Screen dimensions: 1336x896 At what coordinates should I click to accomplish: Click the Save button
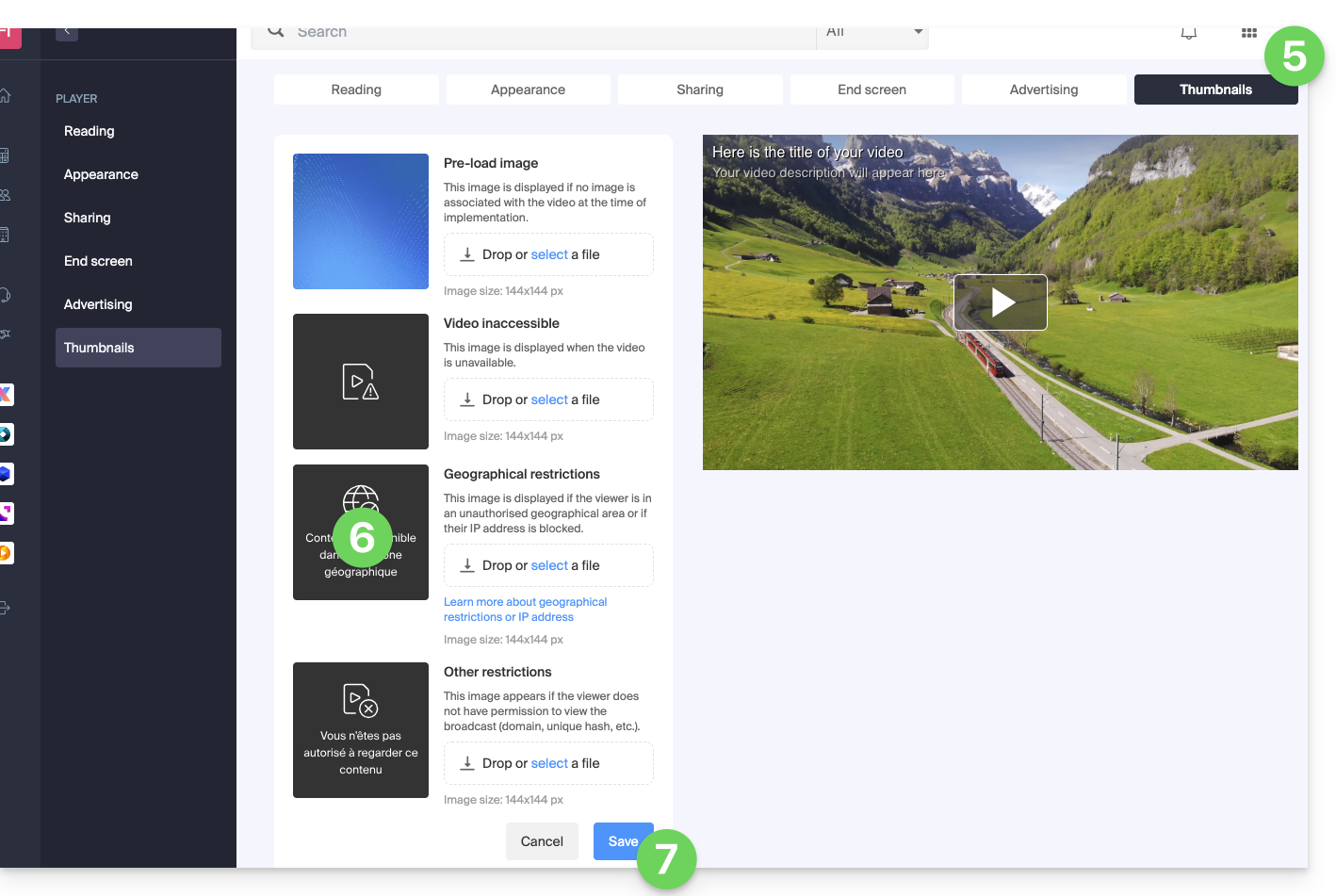point(622,841)
